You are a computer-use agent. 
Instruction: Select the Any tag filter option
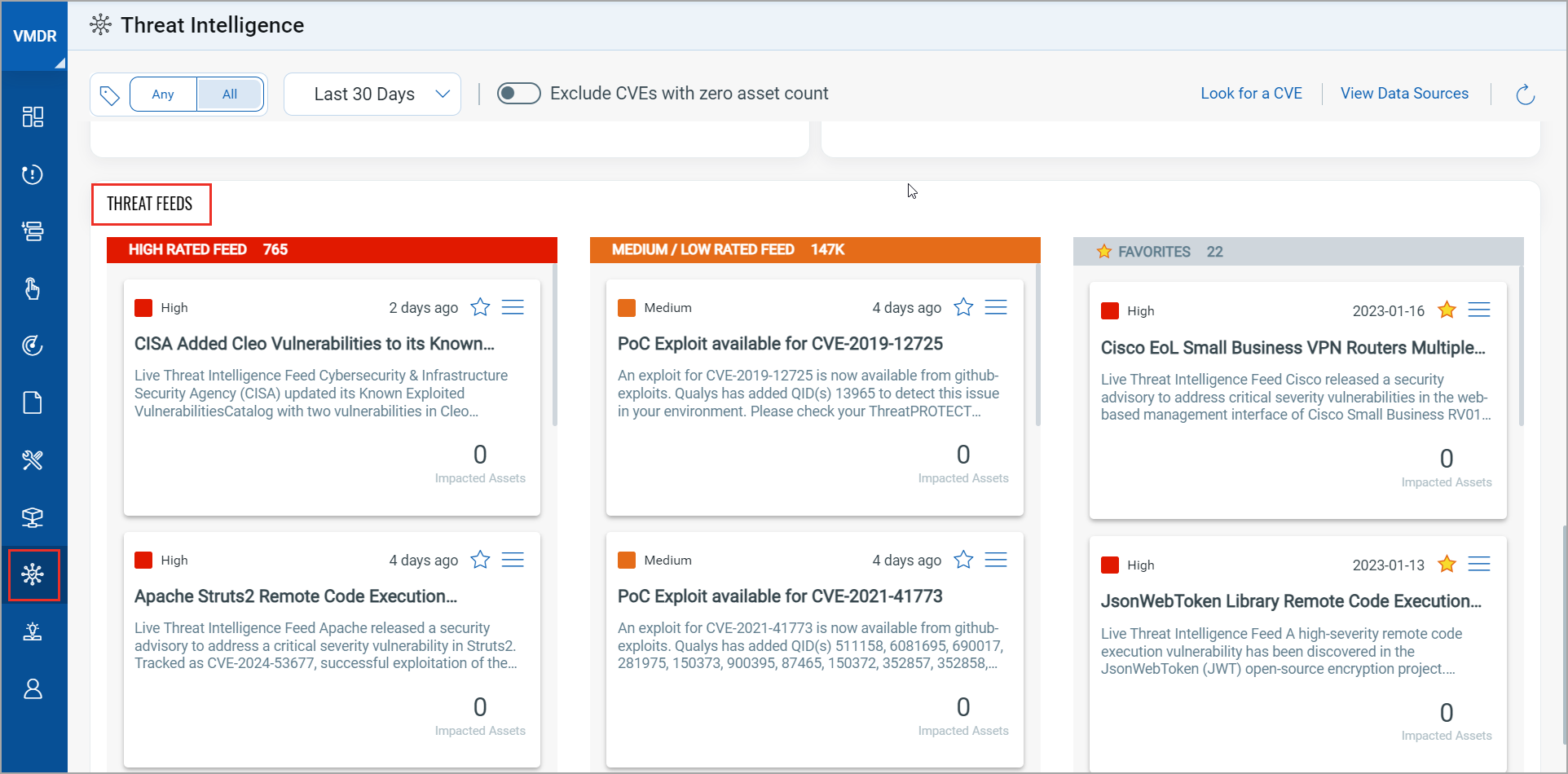163,95
